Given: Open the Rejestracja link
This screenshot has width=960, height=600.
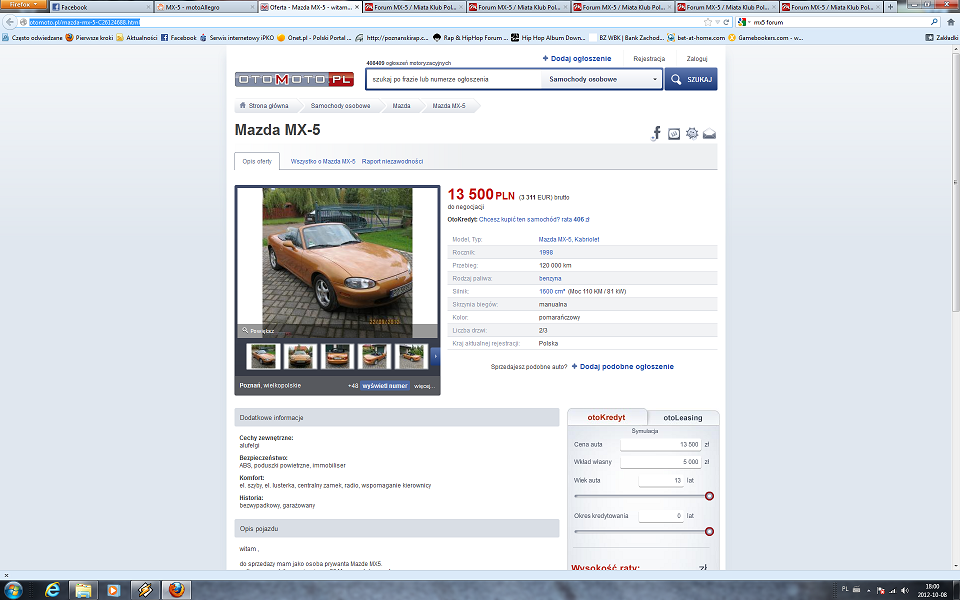Looking at the screenshot, I should pos(649,59).
